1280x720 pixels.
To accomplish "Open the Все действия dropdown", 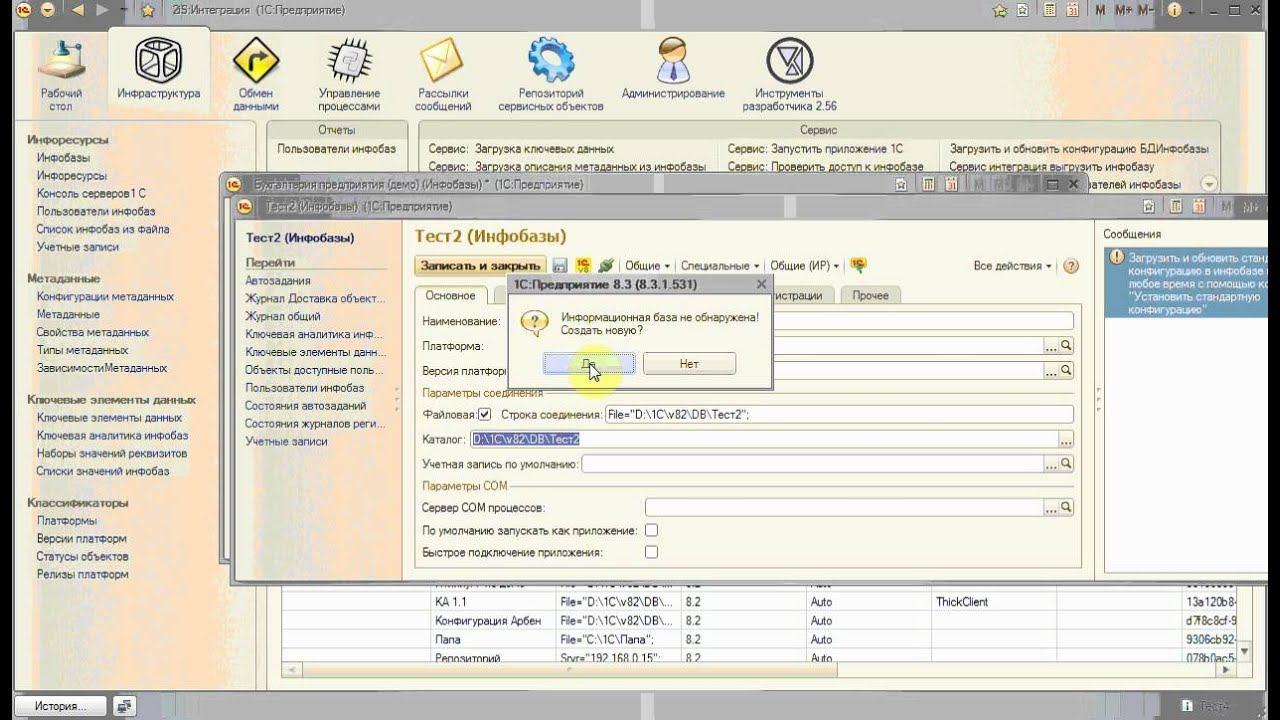I will coord(1012,266).
